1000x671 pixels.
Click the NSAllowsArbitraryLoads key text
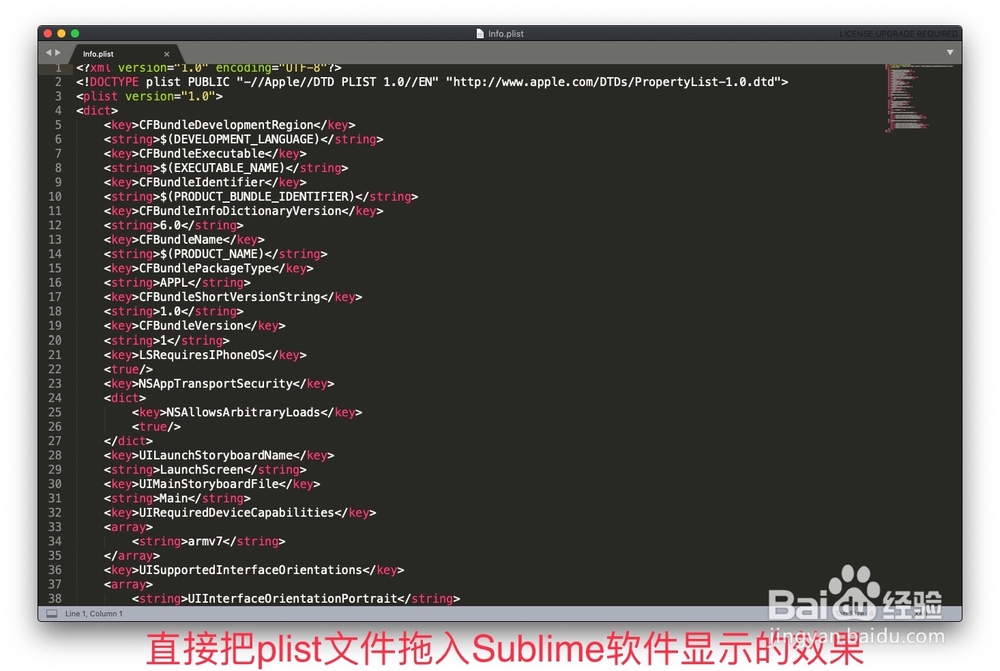pos(243,413)
